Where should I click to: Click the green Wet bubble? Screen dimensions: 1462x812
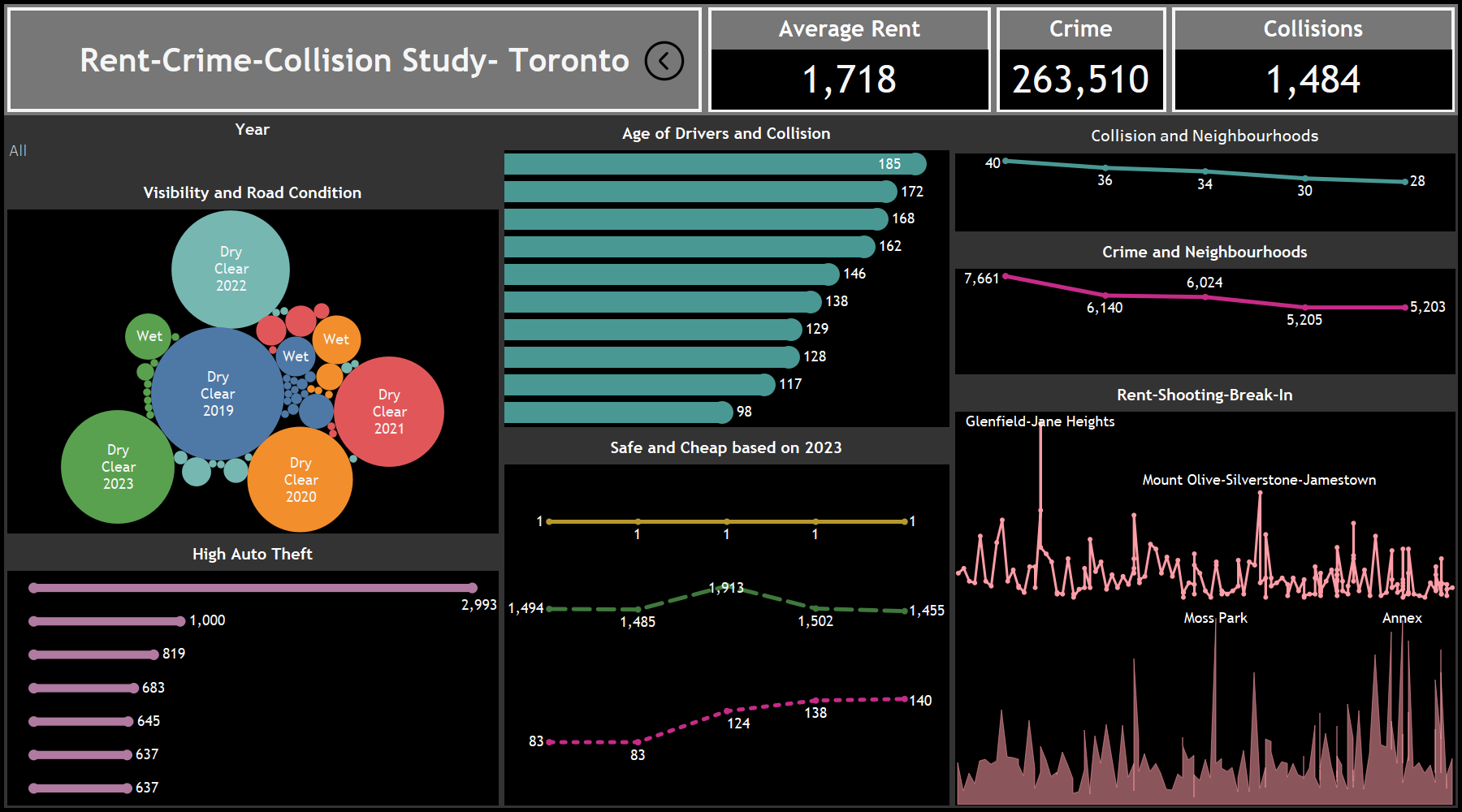149,336
